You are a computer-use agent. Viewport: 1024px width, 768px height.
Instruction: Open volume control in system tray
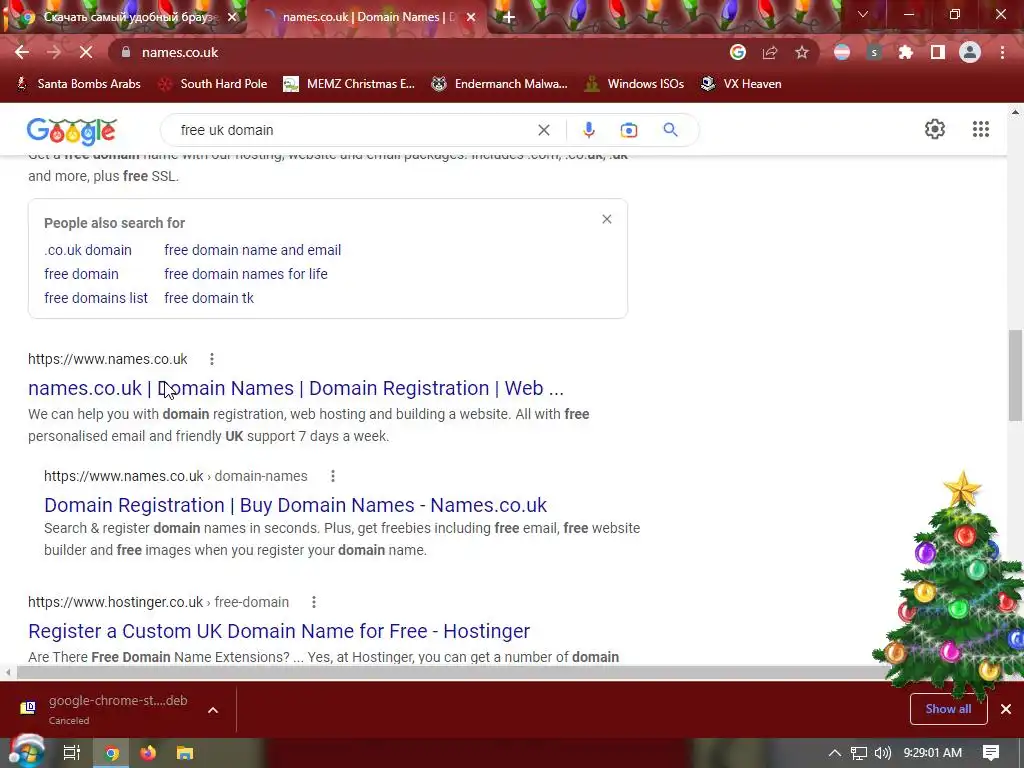pyautogui.click(x=882, y=753)
